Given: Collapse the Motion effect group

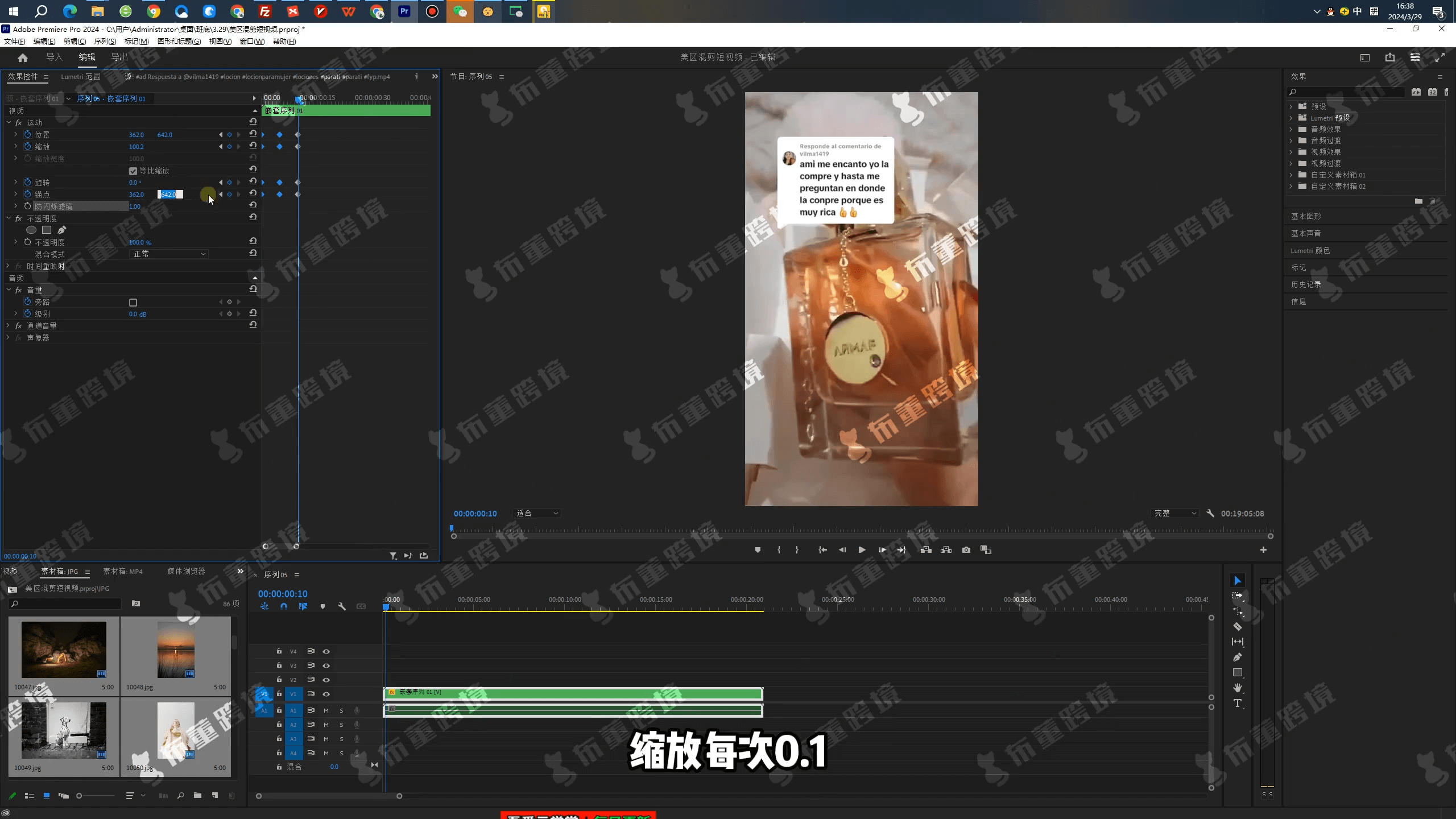Looking at the screenshot, I should pos(9,122).
